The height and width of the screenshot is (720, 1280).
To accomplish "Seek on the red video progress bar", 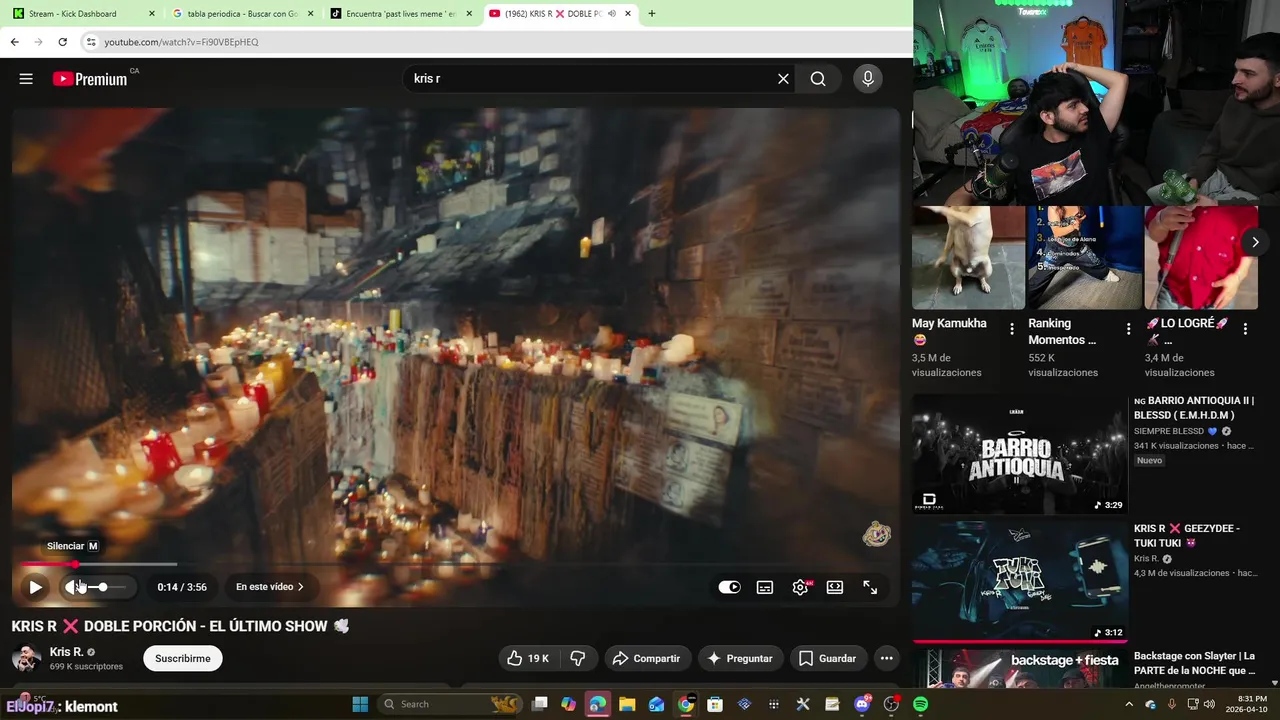I will tap(456, 564).
